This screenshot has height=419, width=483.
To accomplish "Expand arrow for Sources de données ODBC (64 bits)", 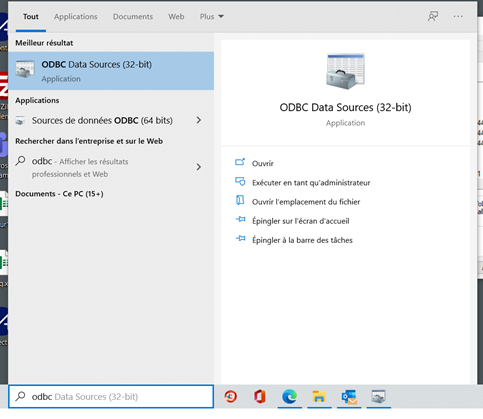I will [199, 120].
